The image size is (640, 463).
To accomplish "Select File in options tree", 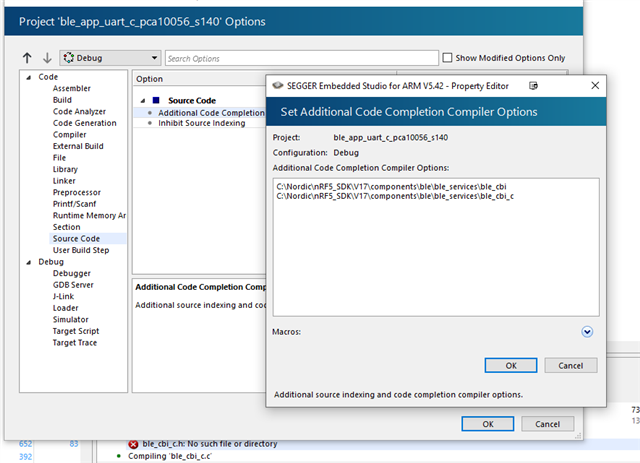I will 59,158.
